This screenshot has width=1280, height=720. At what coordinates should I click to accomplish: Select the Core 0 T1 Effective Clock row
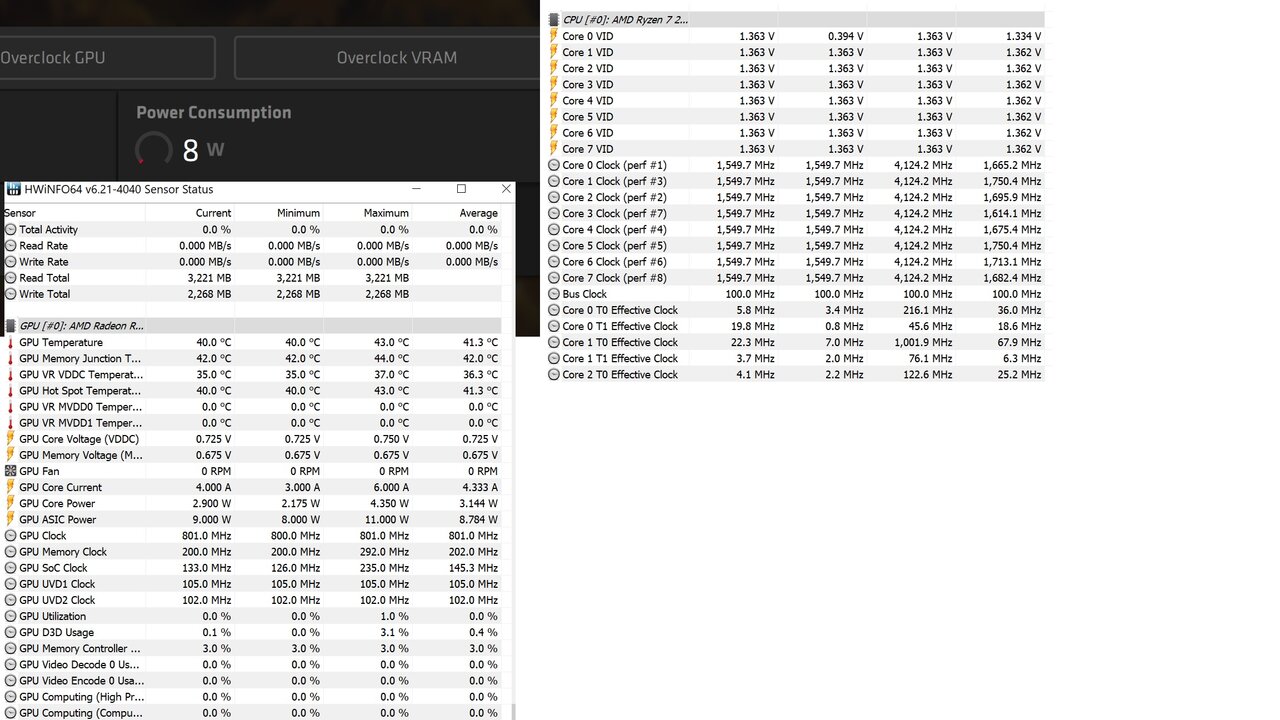[795, 326]
